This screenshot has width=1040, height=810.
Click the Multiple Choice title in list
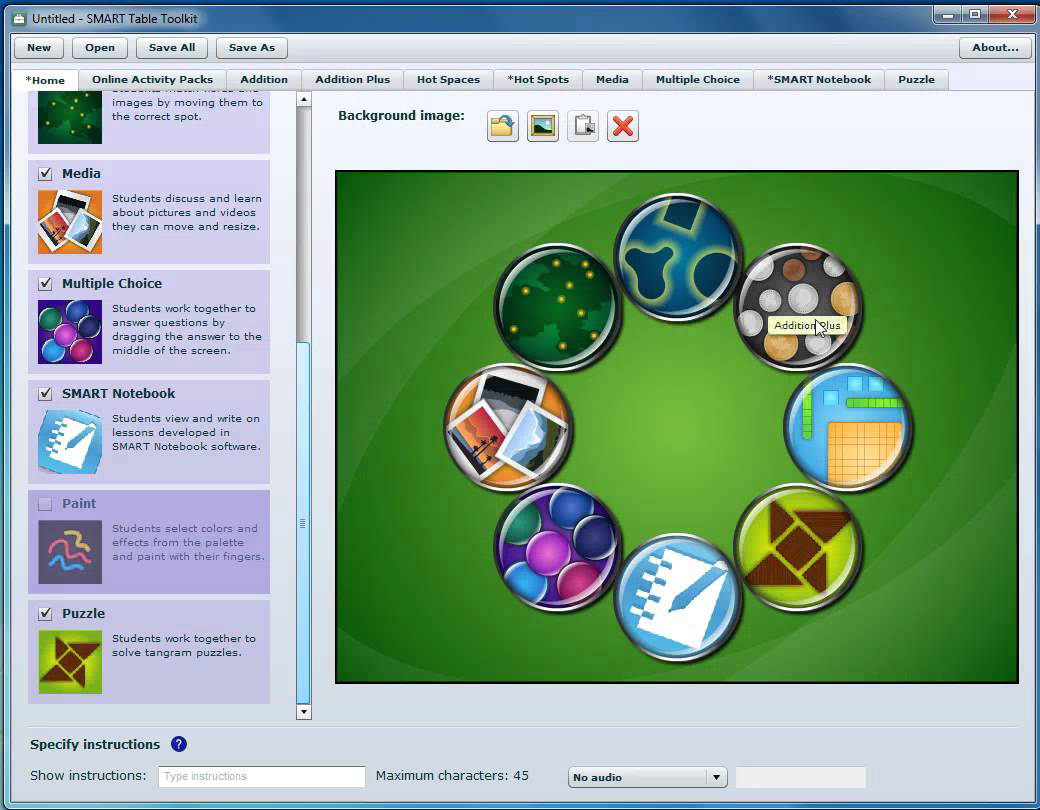click(x=112, y=283)
